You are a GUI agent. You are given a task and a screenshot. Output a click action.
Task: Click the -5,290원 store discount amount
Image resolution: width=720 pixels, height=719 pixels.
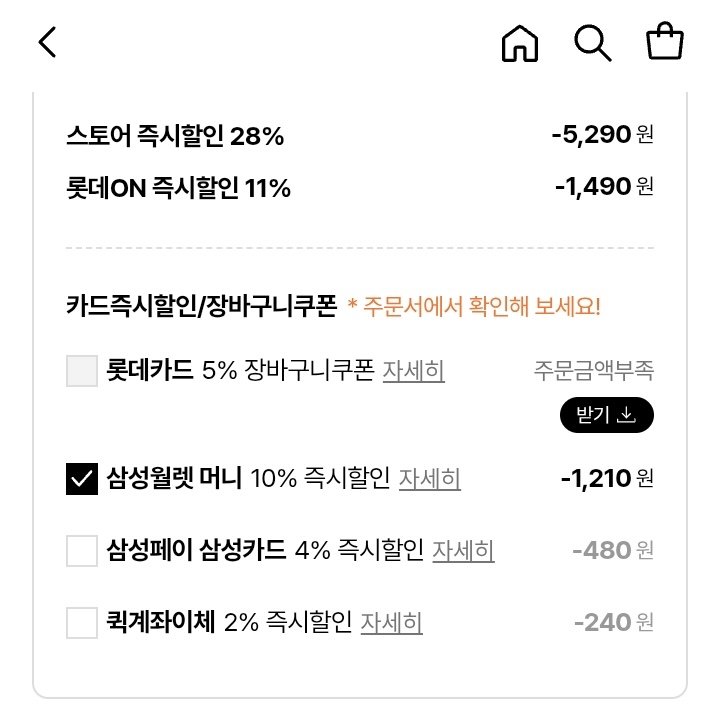[x=602, y=135]
